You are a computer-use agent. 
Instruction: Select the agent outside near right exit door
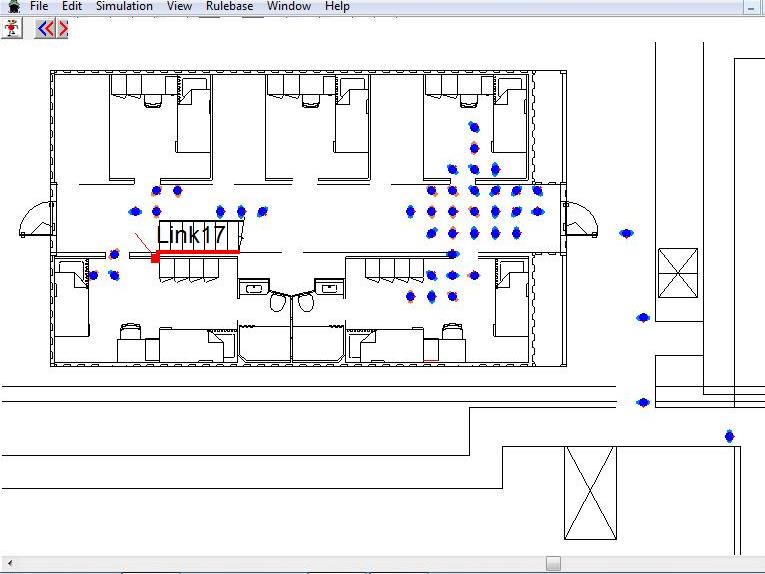pos(626,233)
